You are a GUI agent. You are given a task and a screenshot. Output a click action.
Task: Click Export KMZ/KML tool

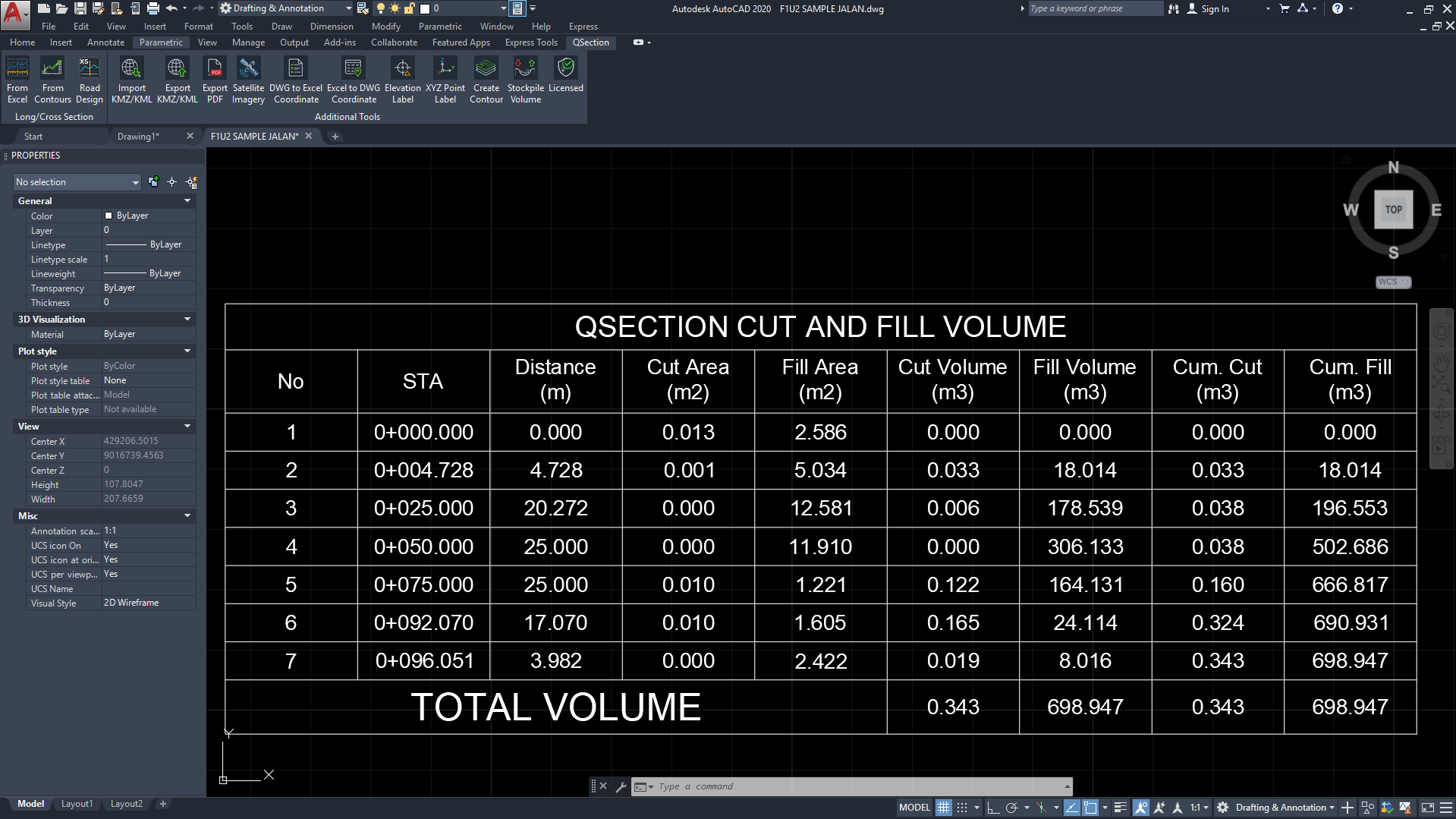point(178,80)
